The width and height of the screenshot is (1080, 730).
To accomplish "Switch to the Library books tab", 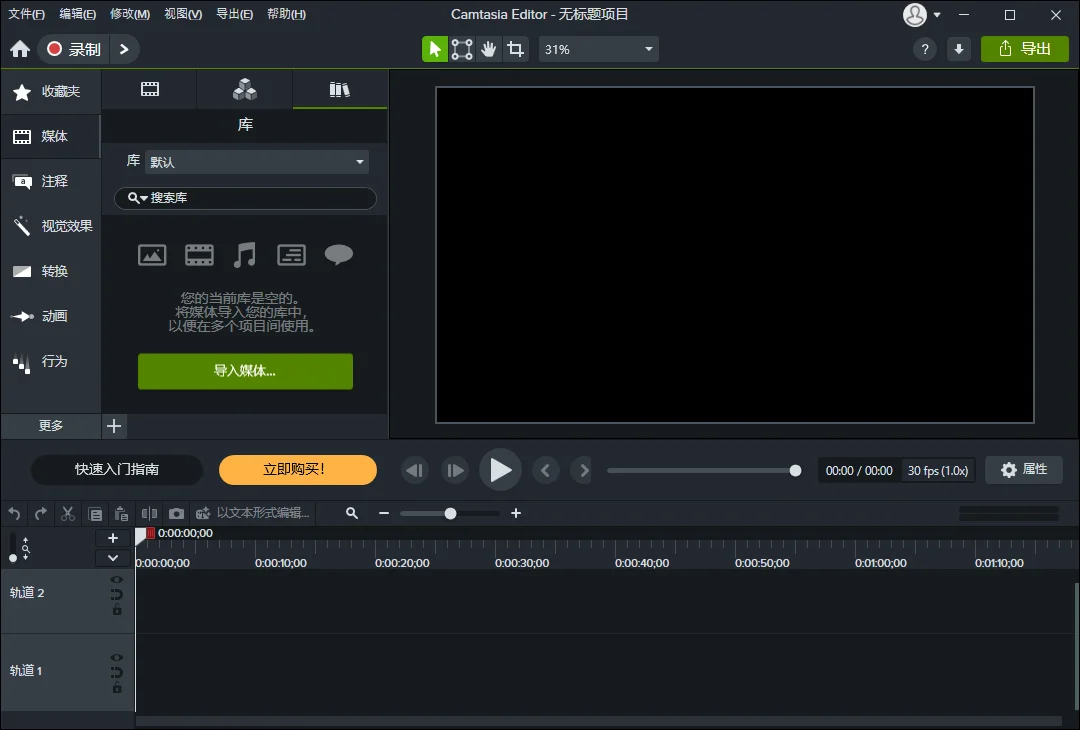I will click(x=340, y=89).
